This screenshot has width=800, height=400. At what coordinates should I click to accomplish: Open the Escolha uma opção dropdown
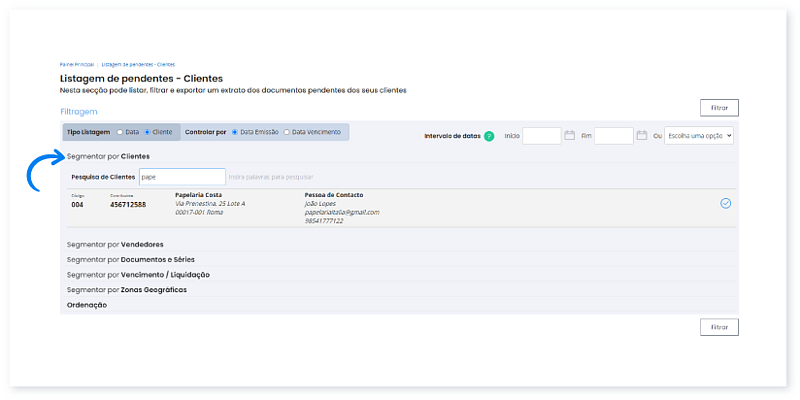click(699, 135)
